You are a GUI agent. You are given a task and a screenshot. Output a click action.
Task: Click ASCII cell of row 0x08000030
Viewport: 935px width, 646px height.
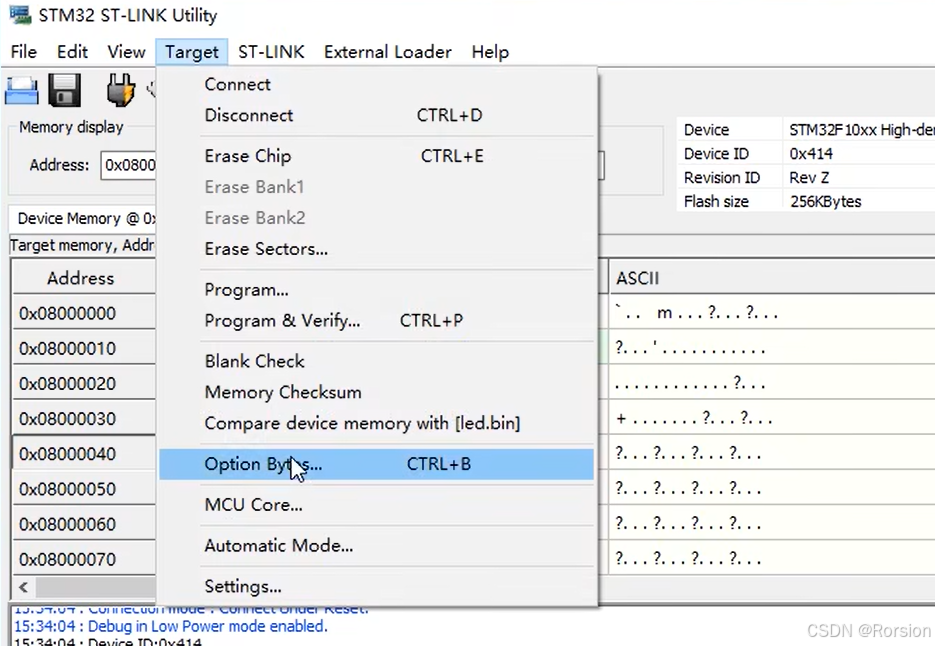pos(772,418)
